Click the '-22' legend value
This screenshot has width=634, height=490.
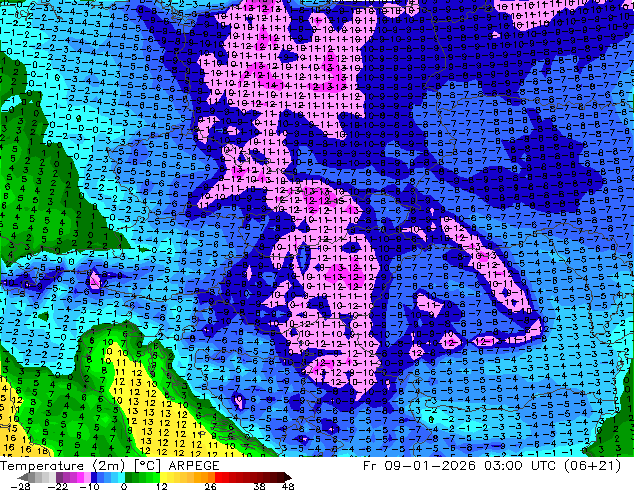(x=58, y=486)
